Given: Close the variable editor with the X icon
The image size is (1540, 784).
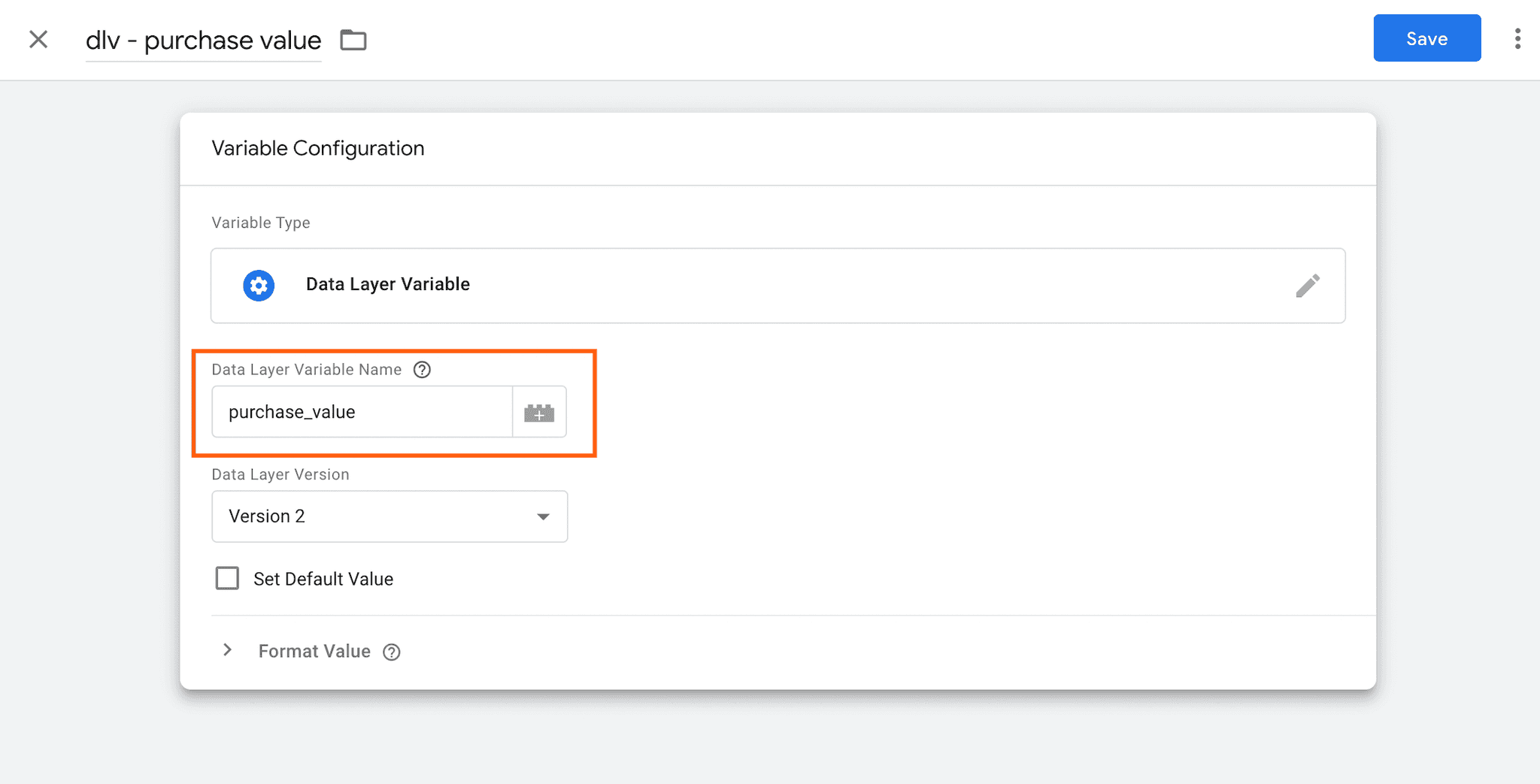Looking at the screenshot, I should click(x=38, y=39).
